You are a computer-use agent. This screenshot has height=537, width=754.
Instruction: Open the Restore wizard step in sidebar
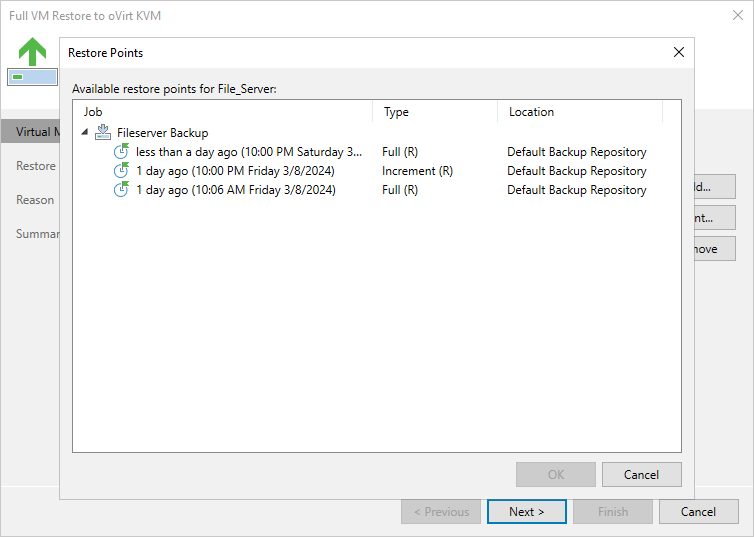pyautogui.click(x=36, y=166)
